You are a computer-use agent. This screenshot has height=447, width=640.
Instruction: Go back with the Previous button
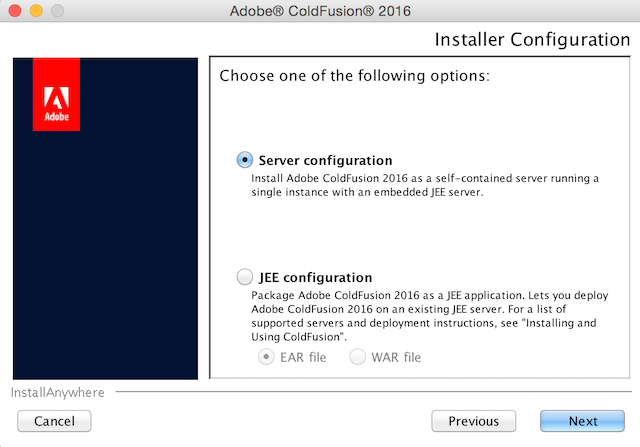click(473, 421)
